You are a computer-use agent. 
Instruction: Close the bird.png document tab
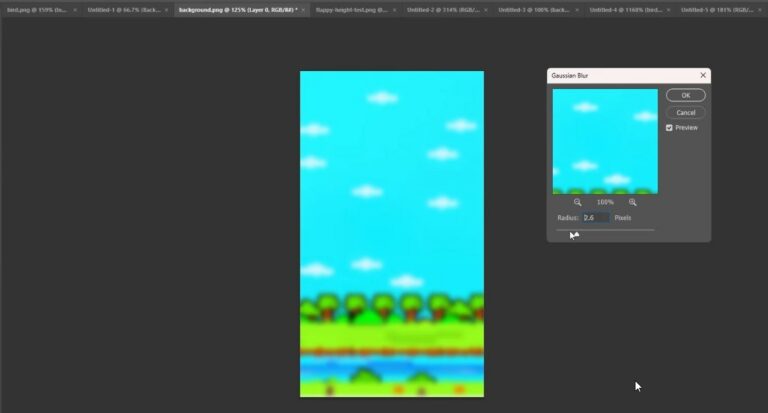point(75,9)
